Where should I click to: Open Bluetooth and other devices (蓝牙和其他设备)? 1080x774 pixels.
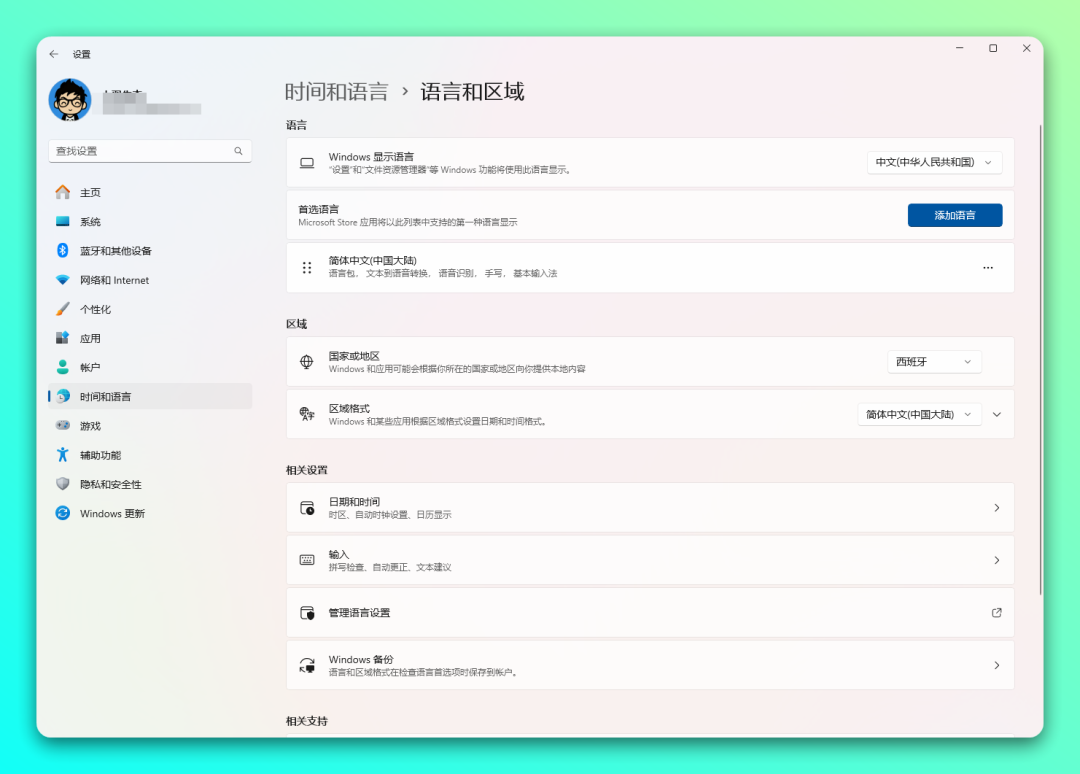tap(115, 251)
